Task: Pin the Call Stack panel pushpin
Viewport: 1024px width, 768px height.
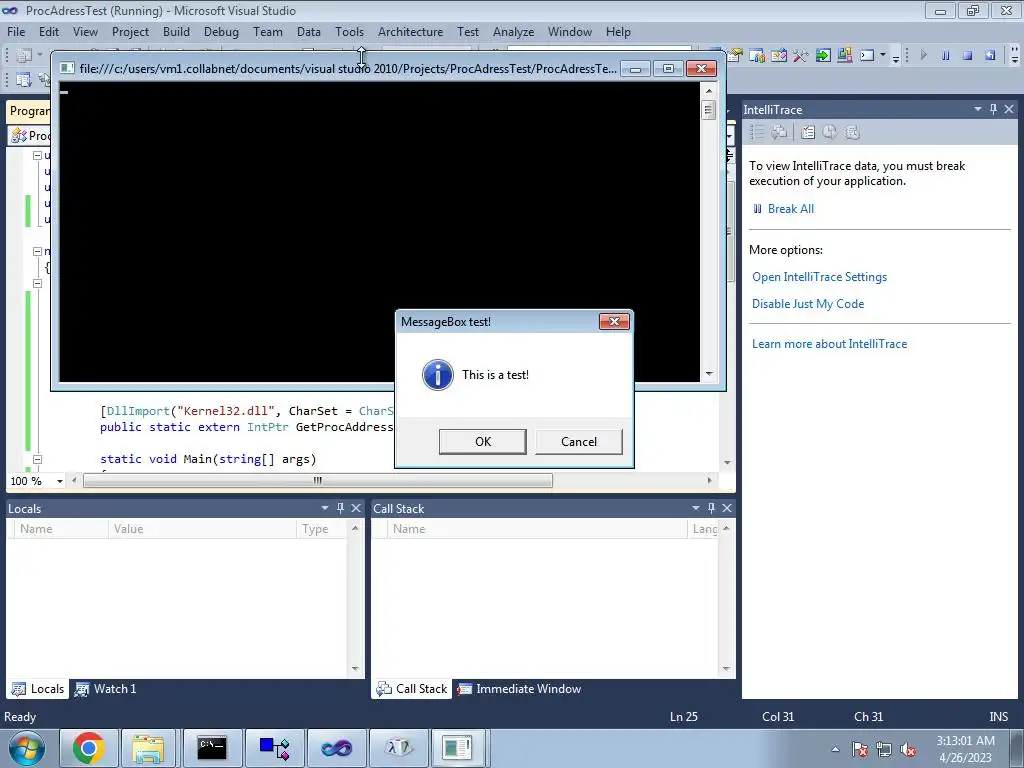Action: coord(711,508)
